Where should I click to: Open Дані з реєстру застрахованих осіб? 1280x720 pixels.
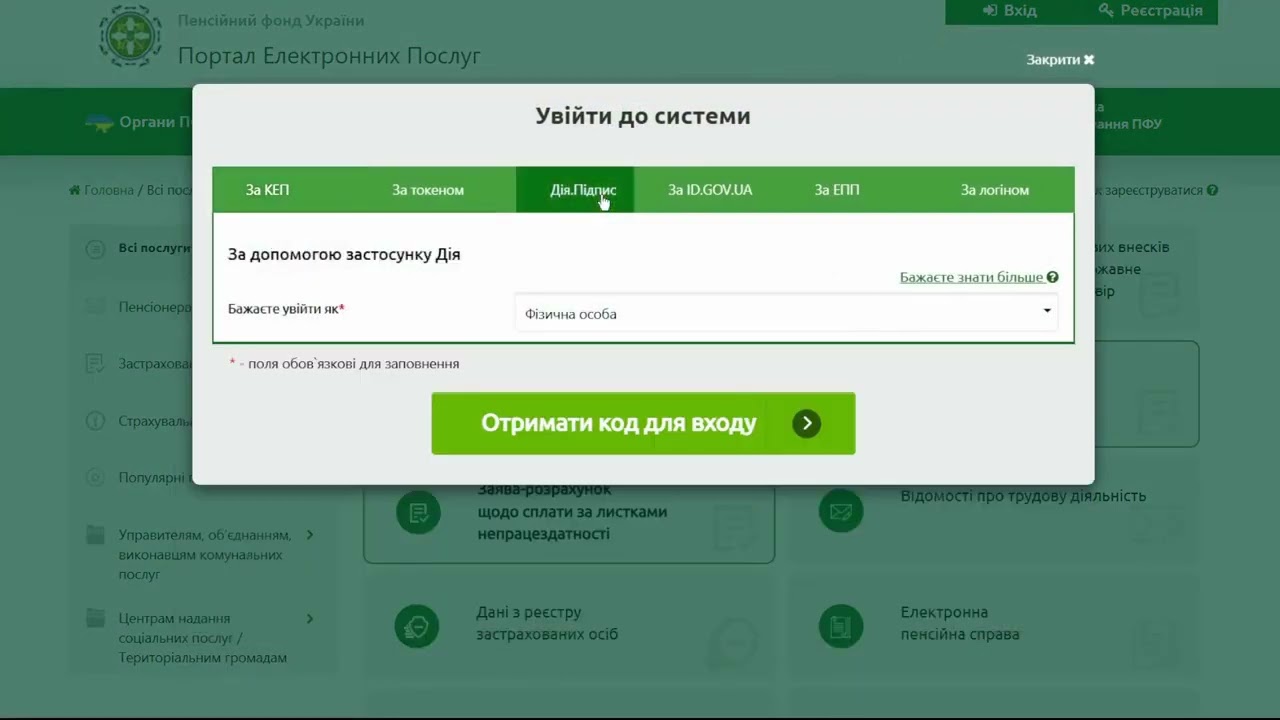point(547,623)
